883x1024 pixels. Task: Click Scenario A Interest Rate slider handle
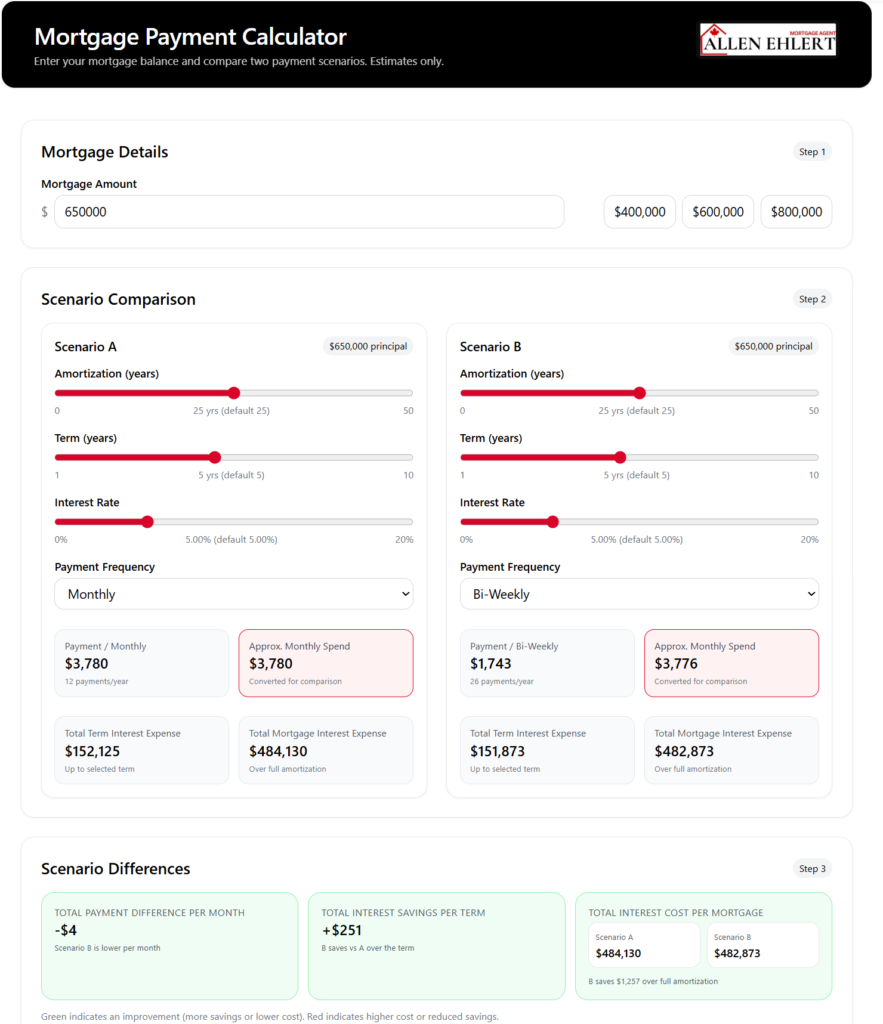(x=148, y=522)
